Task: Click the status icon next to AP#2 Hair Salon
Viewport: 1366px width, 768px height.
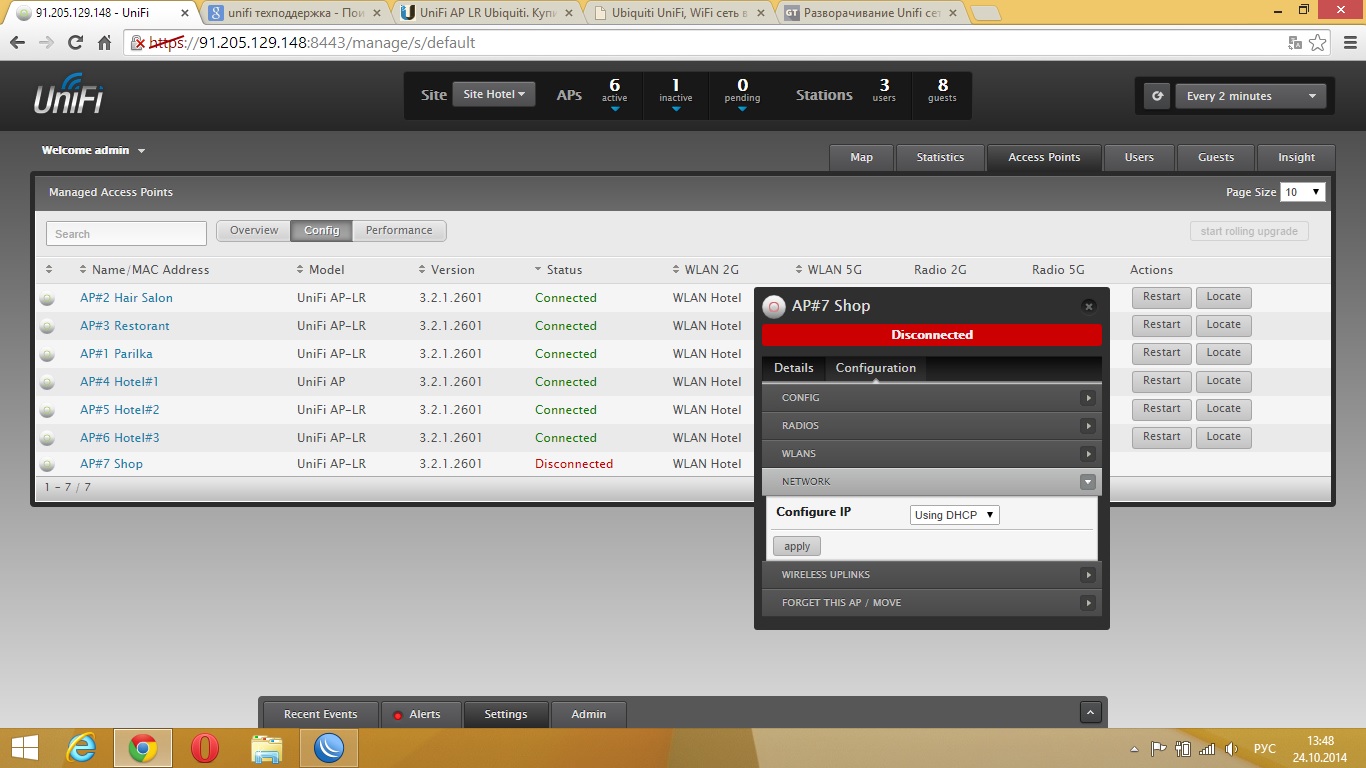Action: click(x=47, y=298)
